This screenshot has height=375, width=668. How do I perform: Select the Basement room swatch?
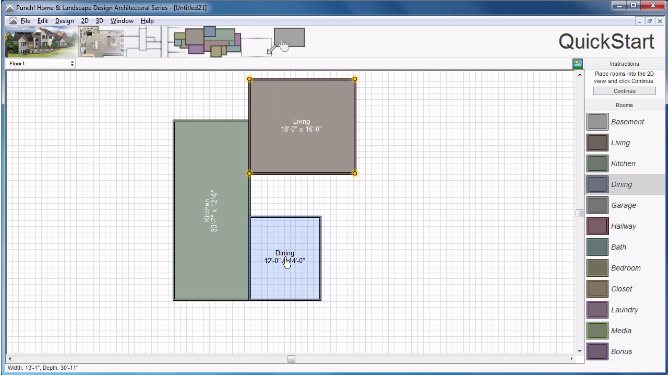pyautogui.click(x=597, y=122)
